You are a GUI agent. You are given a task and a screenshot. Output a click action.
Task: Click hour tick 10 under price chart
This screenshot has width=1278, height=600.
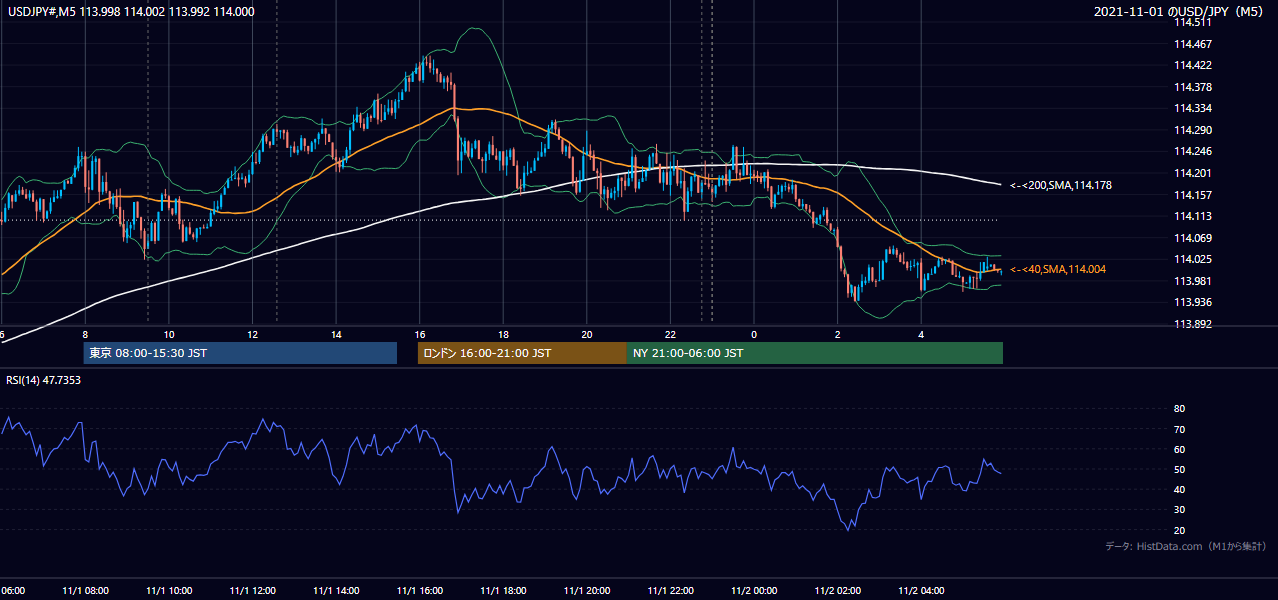click(169, 335)
